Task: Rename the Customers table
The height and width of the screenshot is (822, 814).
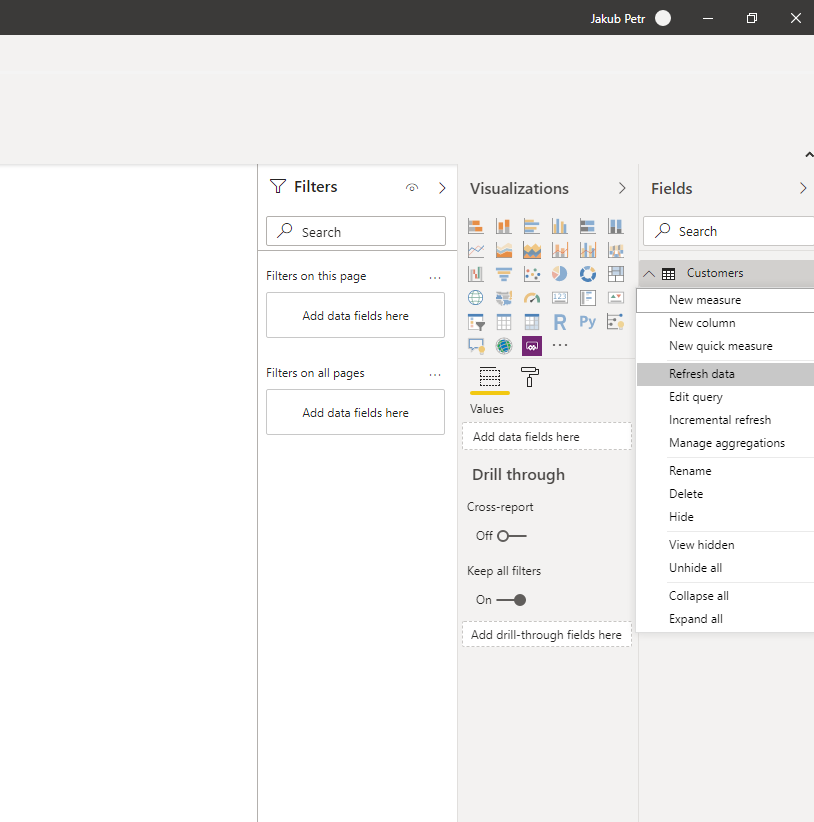Action: (725, 471)
